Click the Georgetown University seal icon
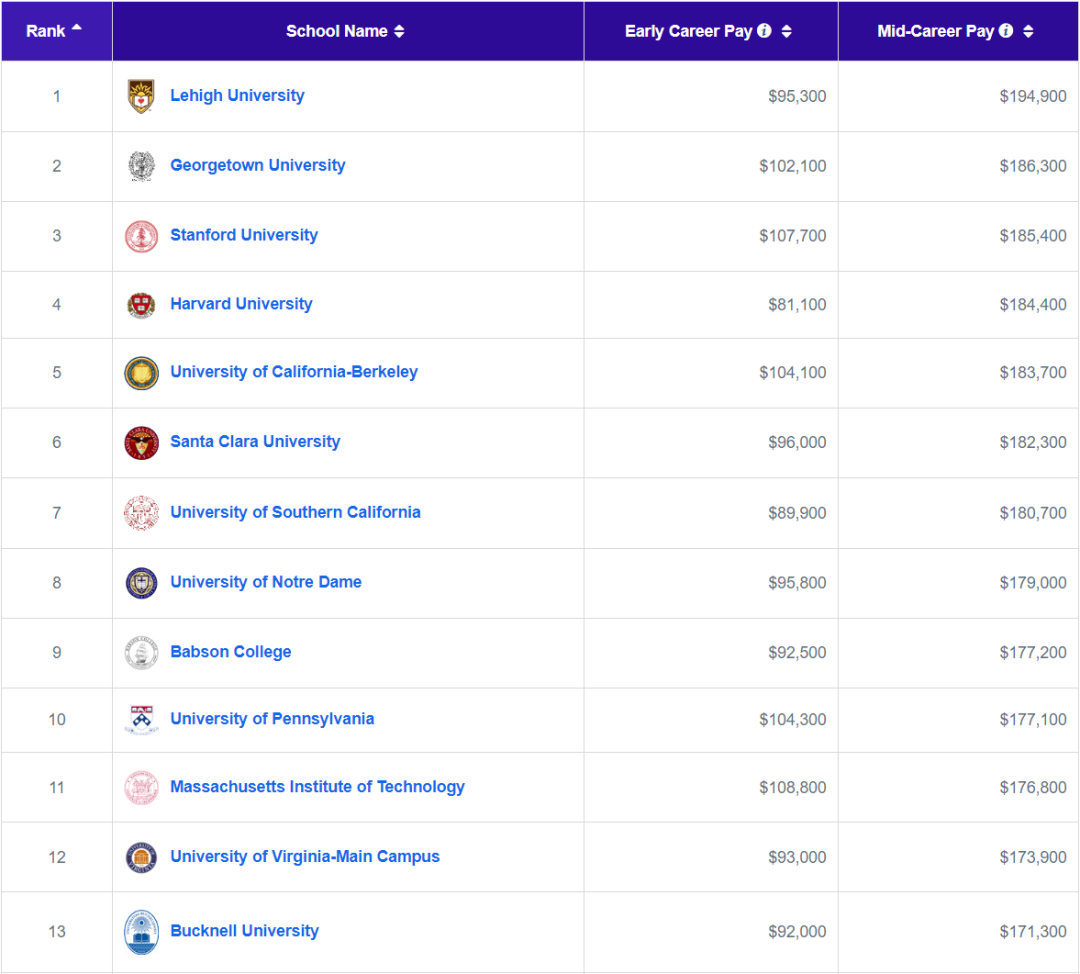This screenshot has width=1080, height=974. (x=141, y=166)
